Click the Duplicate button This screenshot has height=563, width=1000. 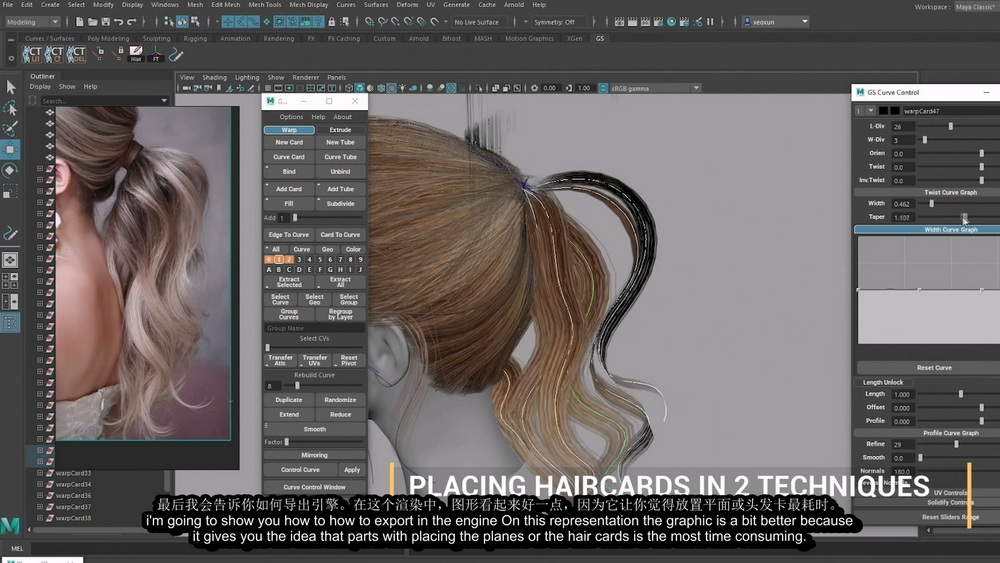[289, 400]
